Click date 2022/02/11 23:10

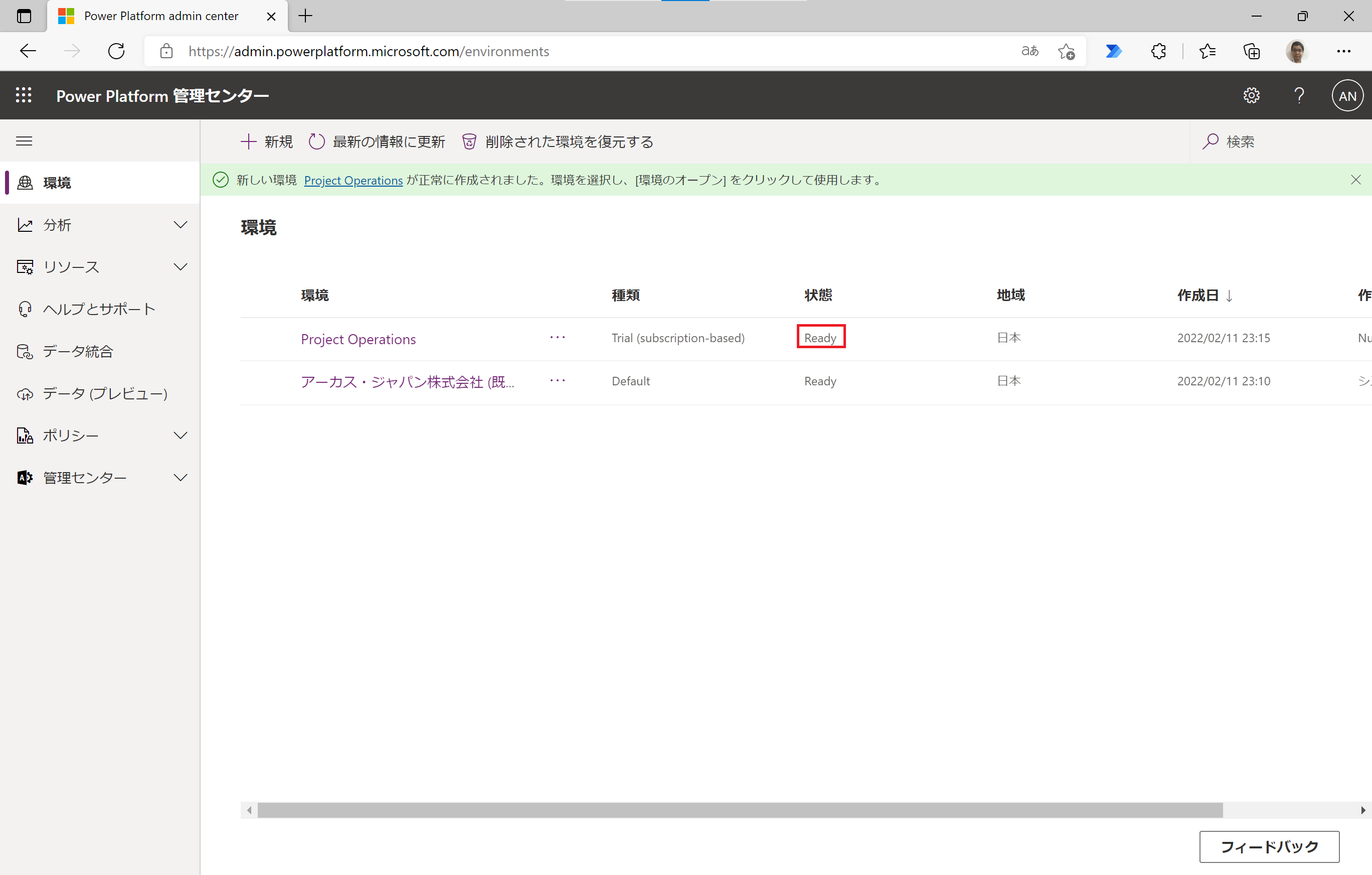point(1224,381)
